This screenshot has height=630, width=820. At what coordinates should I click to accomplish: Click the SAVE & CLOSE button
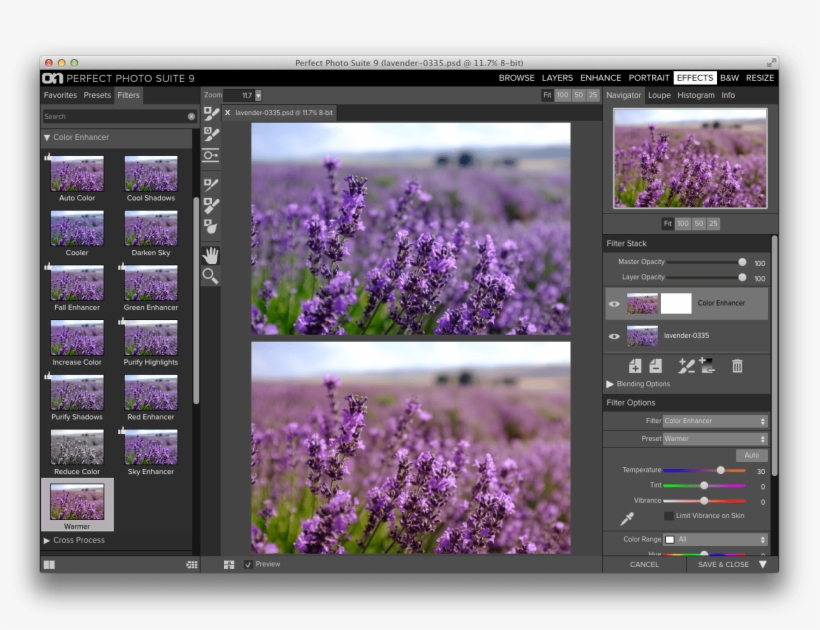tap(723, 565)
